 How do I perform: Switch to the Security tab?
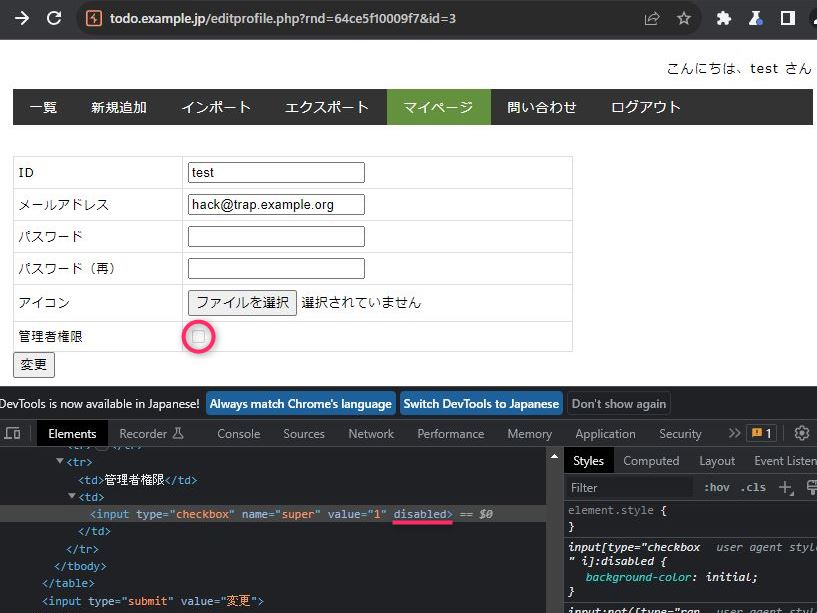pyautogui.click(x=680, y=434)
